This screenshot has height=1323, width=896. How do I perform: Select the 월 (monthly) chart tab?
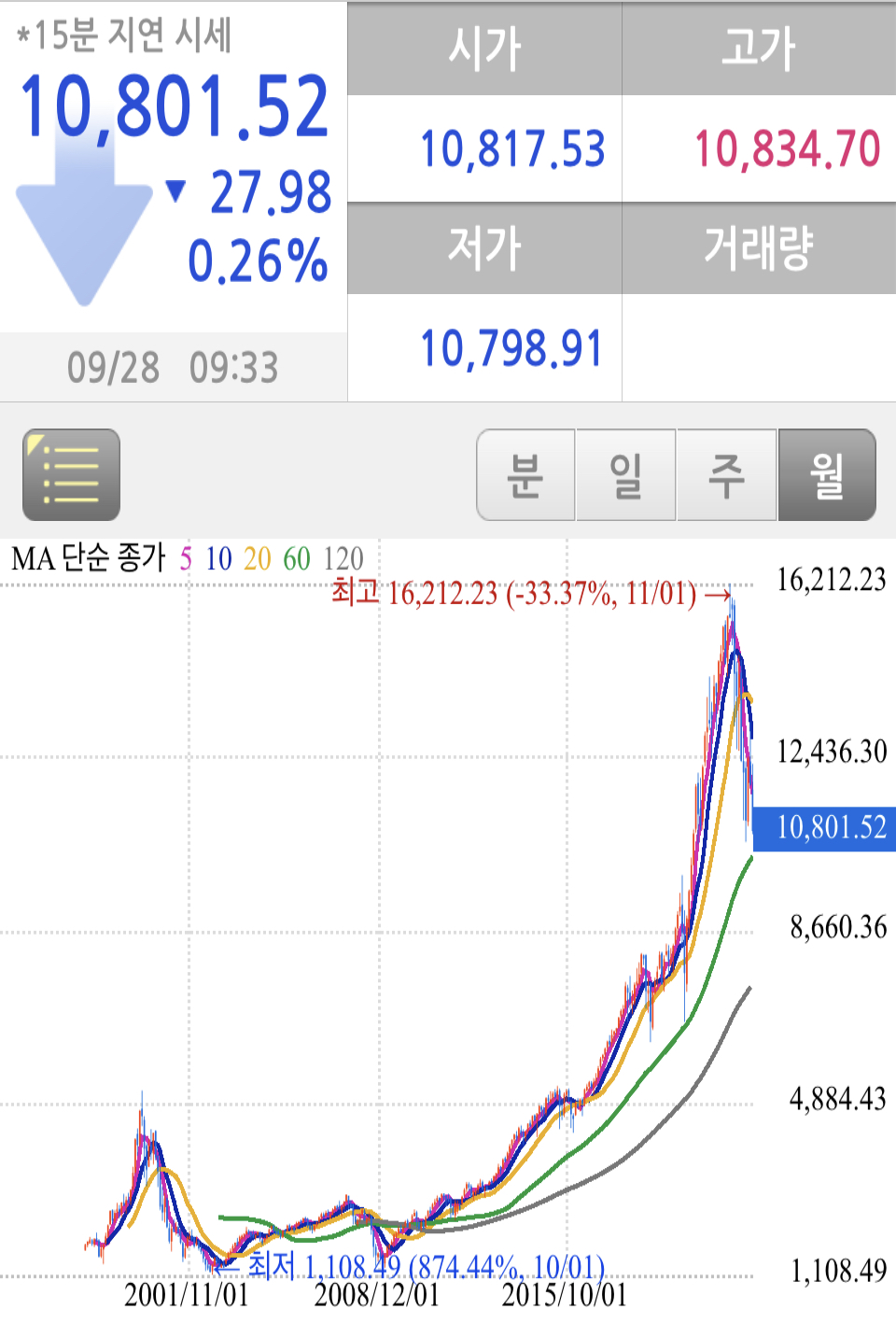point(827,474)
